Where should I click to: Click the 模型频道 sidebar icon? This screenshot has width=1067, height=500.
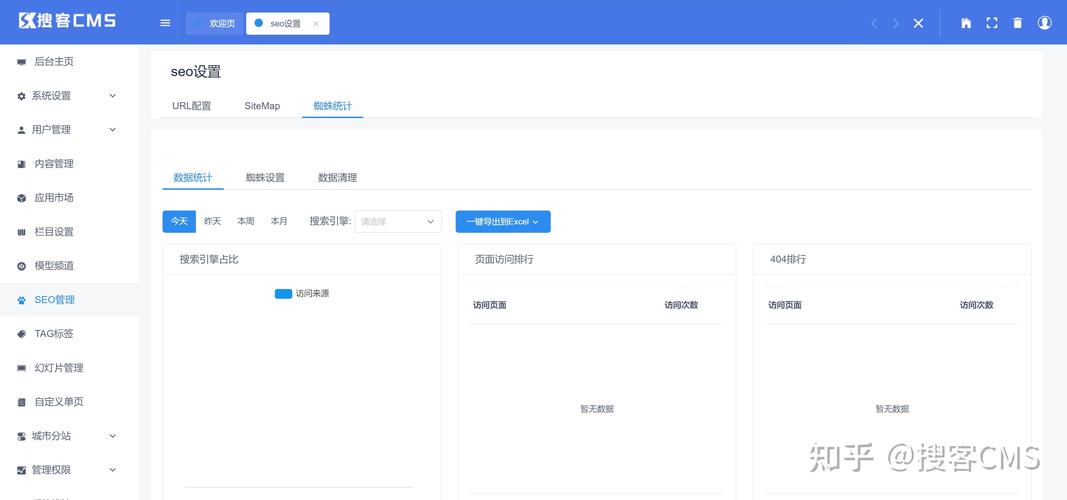[x=21, y=266]
